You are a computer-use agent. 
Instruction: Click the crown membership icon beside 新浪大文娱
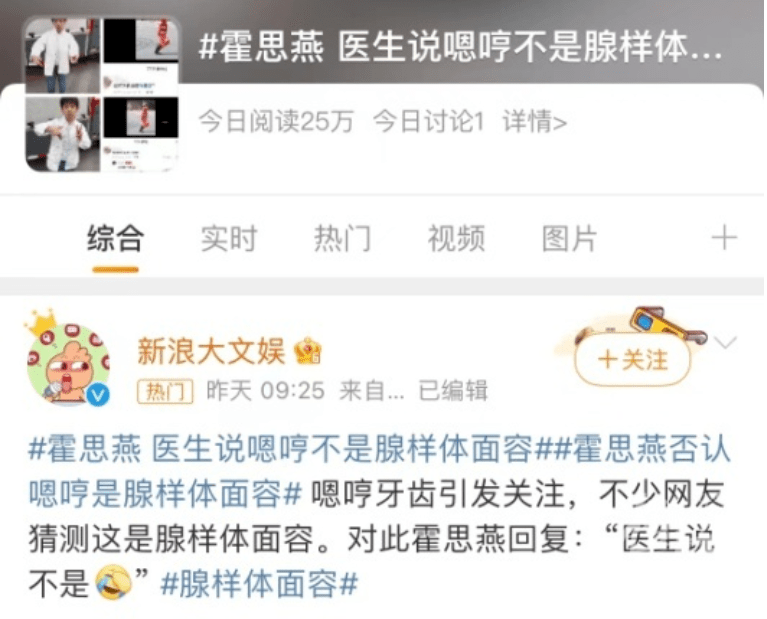point(308,351)
